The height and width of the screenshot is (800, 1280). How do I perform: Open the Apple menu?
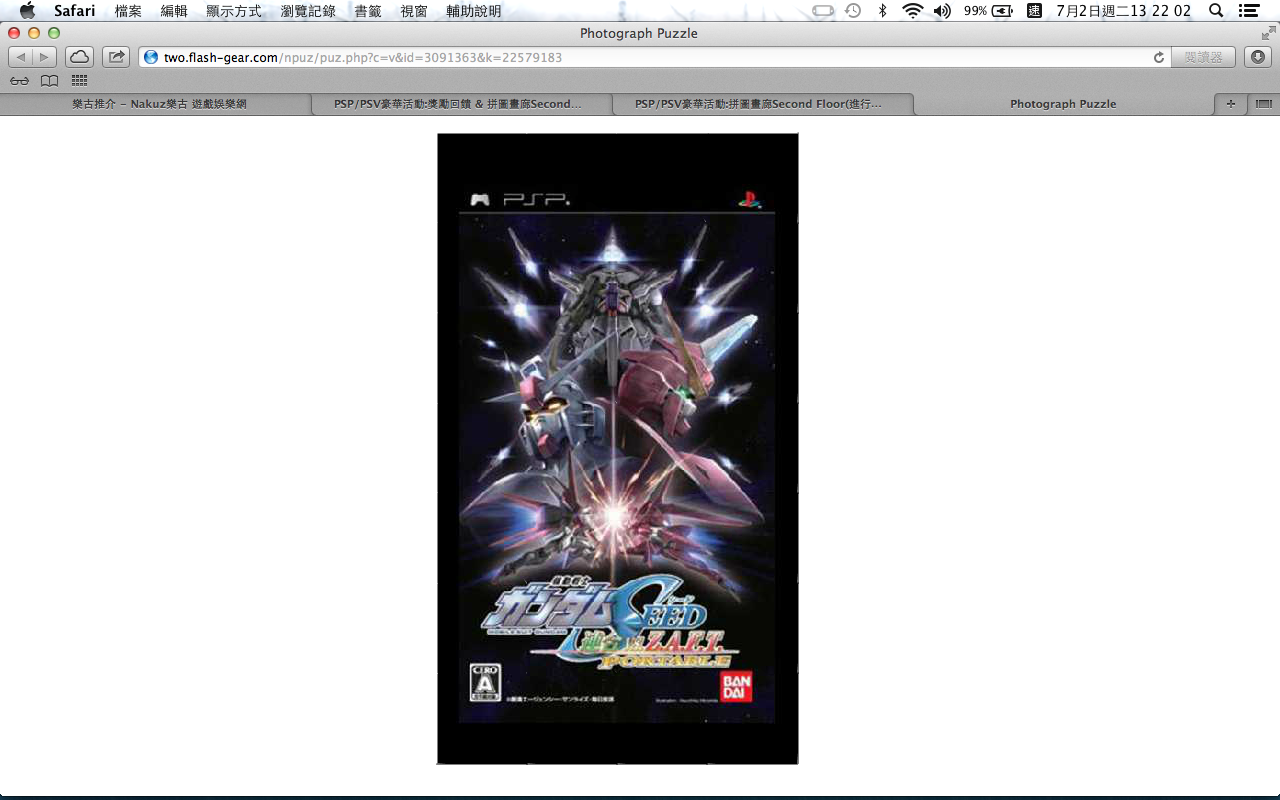coord(27,11)
